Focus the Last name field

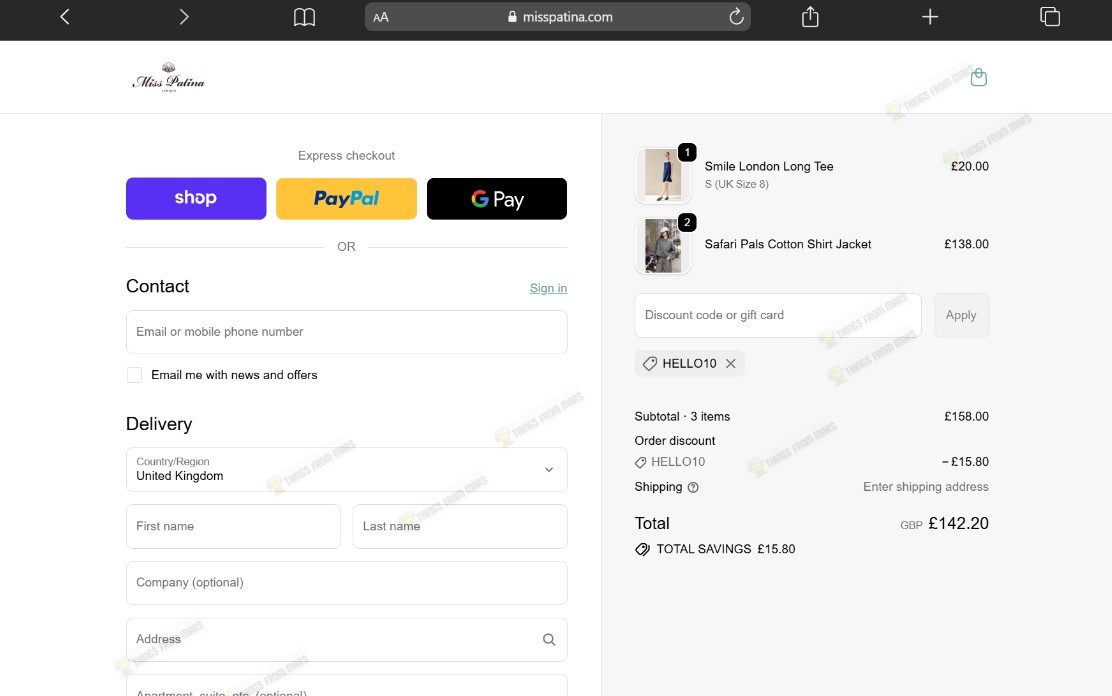click(x=460, y=526)
